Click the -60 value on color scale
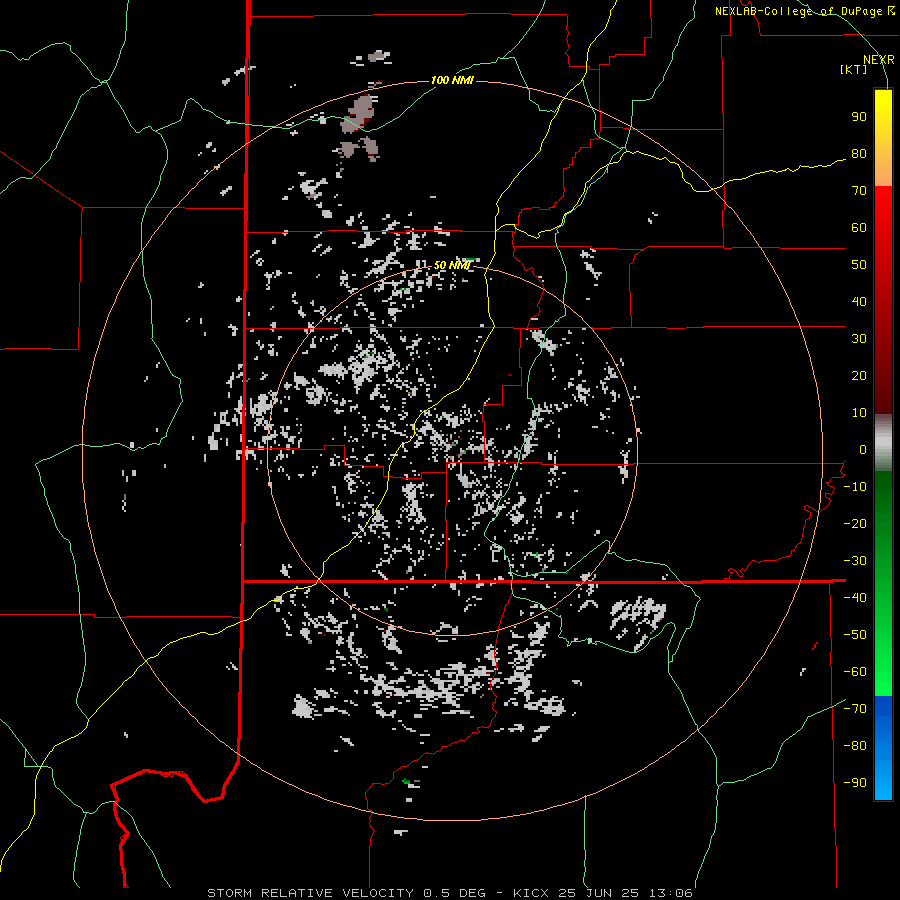The height and width of the screenshot is (900, 900). coord(855,672)
